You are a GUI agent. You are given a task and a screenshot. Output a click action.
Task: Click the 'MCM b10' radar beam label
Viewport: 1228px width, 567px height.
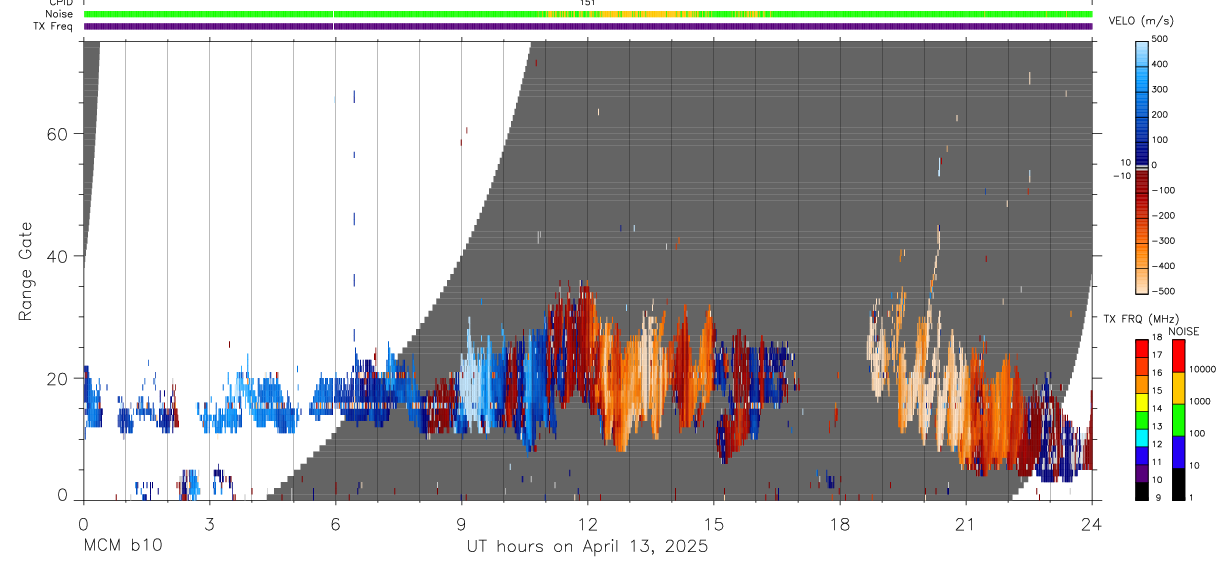point(122,547)
